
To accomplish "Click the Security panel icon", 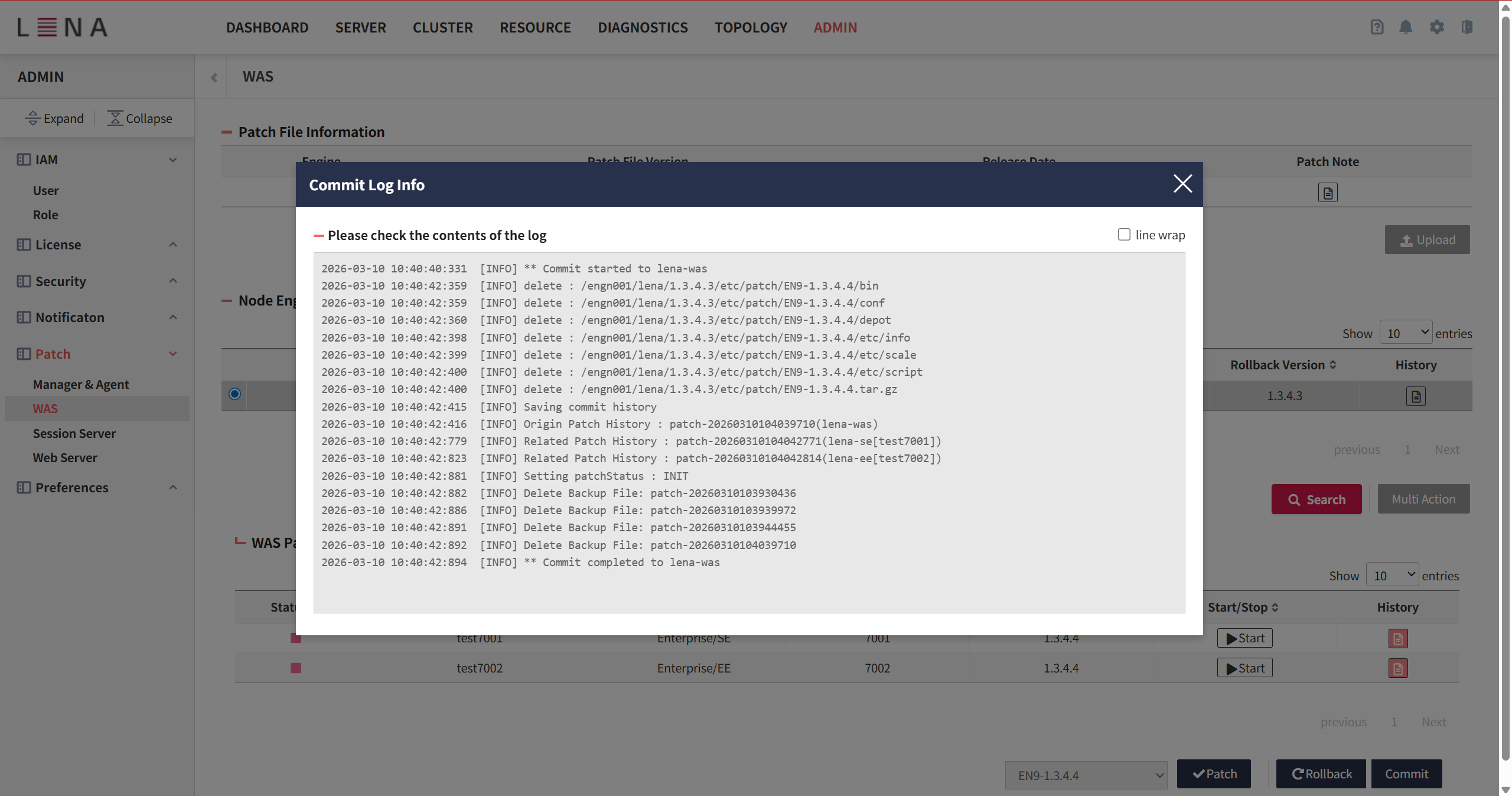I will (x=24, y=281).
